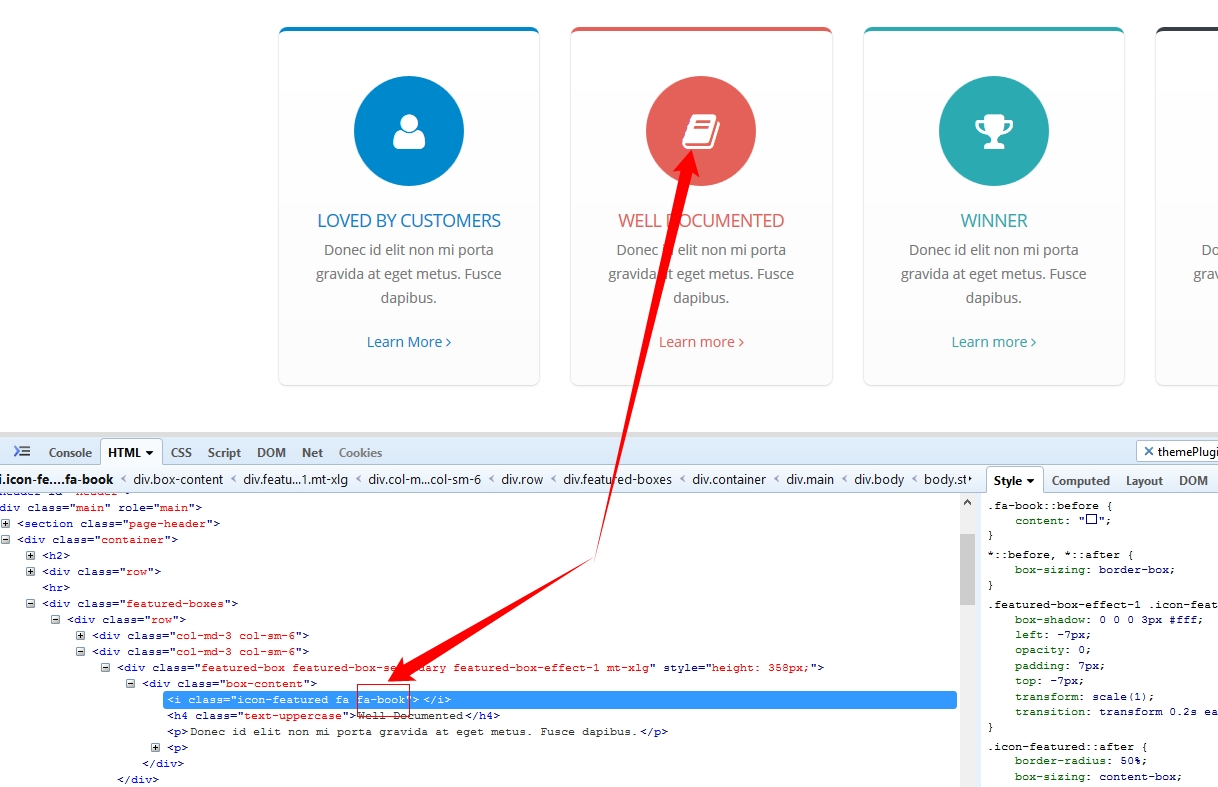Select div.col-m...col-sm-6 breadcrumb
This screenshot has height=787, width=1218.
click(x=424, y=480)
